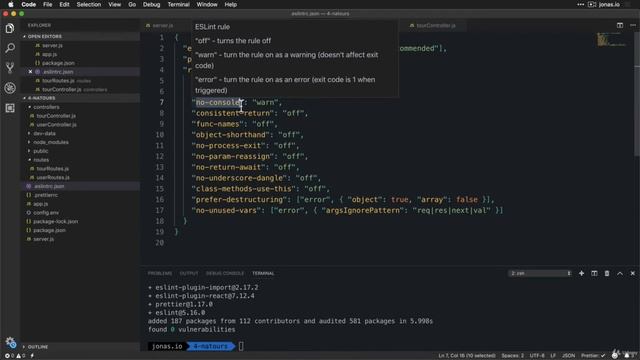Viewport: 640px width, 360px height.
Task: Open the Selection menu
Action: pyautogui.click(x=89, y=4)
